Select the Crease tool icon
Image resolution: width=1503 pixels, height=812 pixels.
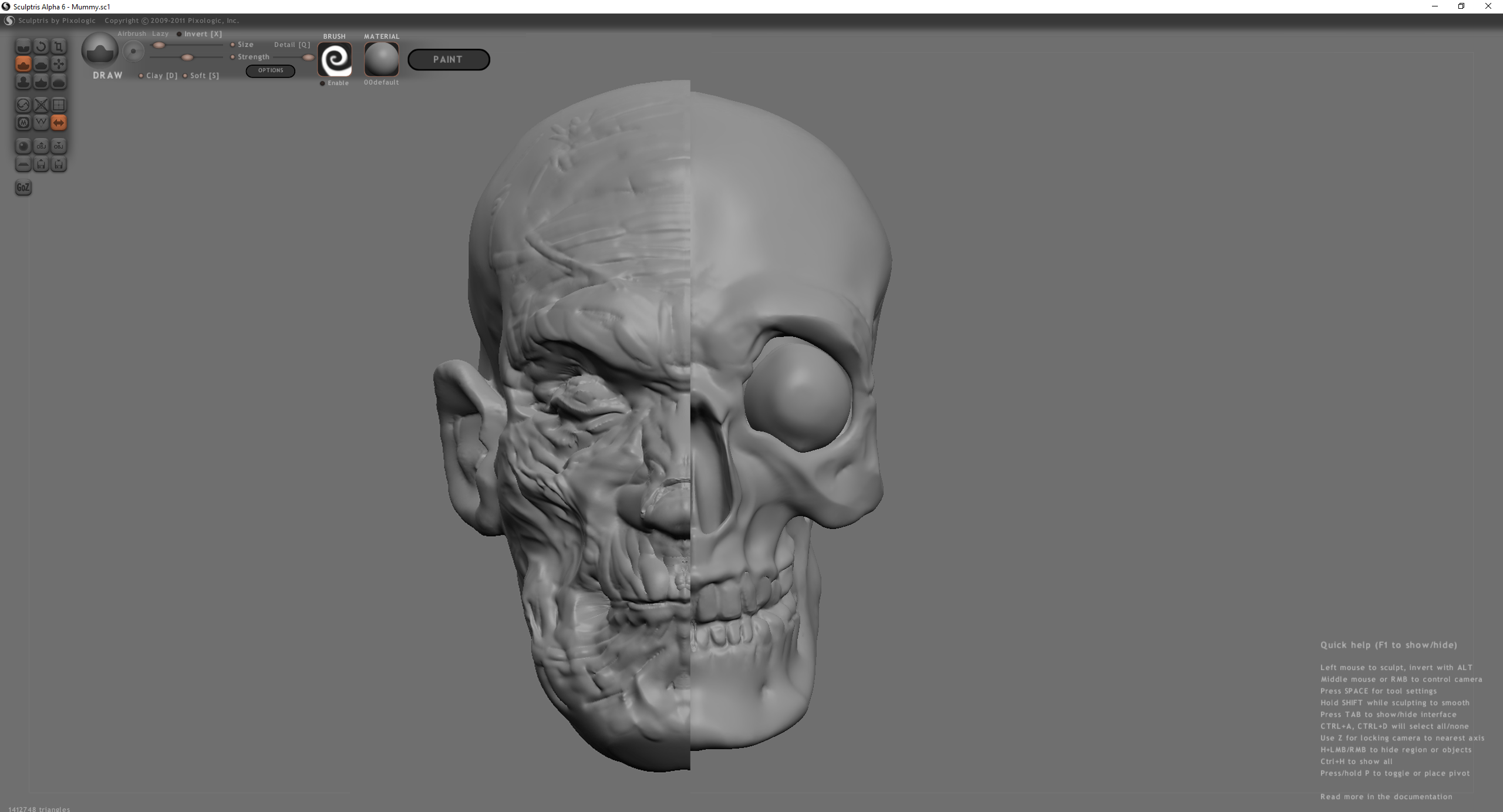(23, 46)
